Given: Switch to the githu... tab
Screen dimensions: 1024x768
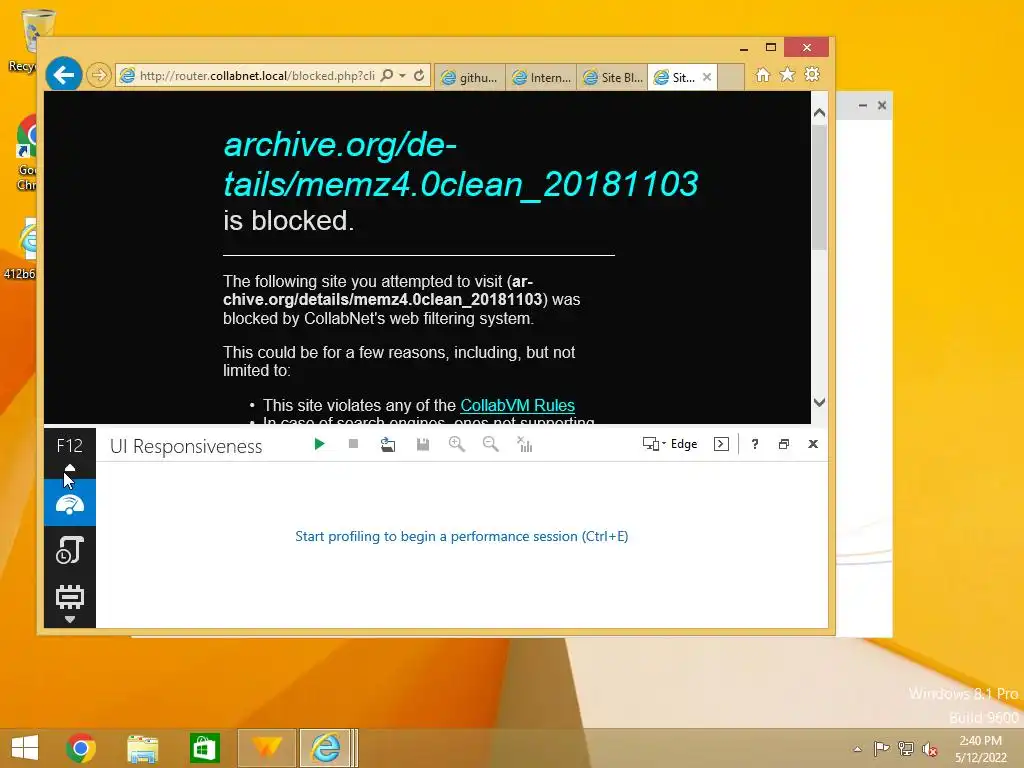Looking at the screenshot, I should [470, 77].
